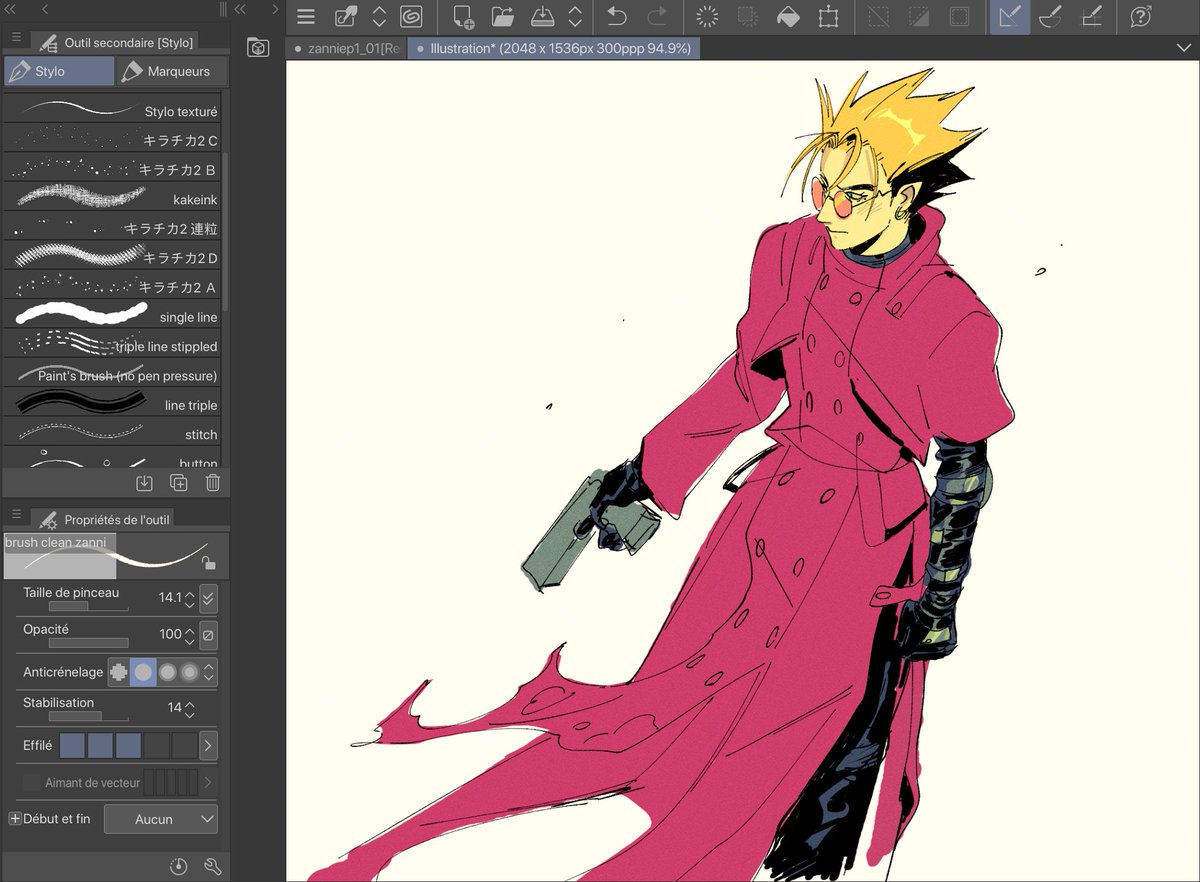The height and width of the screenshot is (882, 1200).
Task: Reset tool properties to initial settings
Action: (179, 867)
